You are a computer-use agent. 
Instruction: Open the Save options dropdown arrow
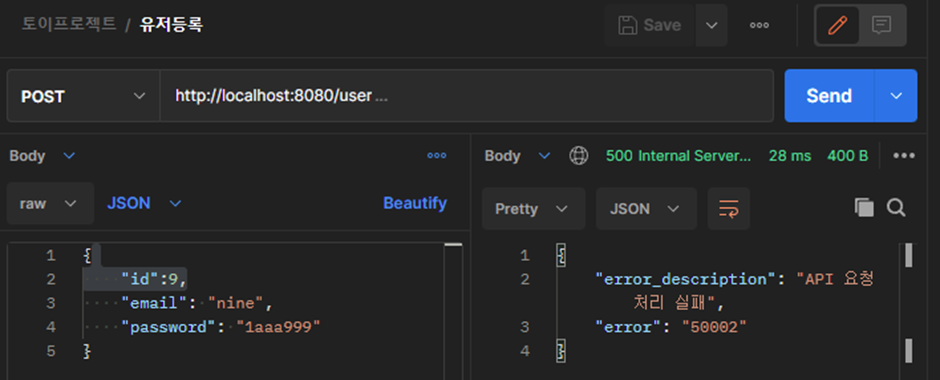coord(712,25)
